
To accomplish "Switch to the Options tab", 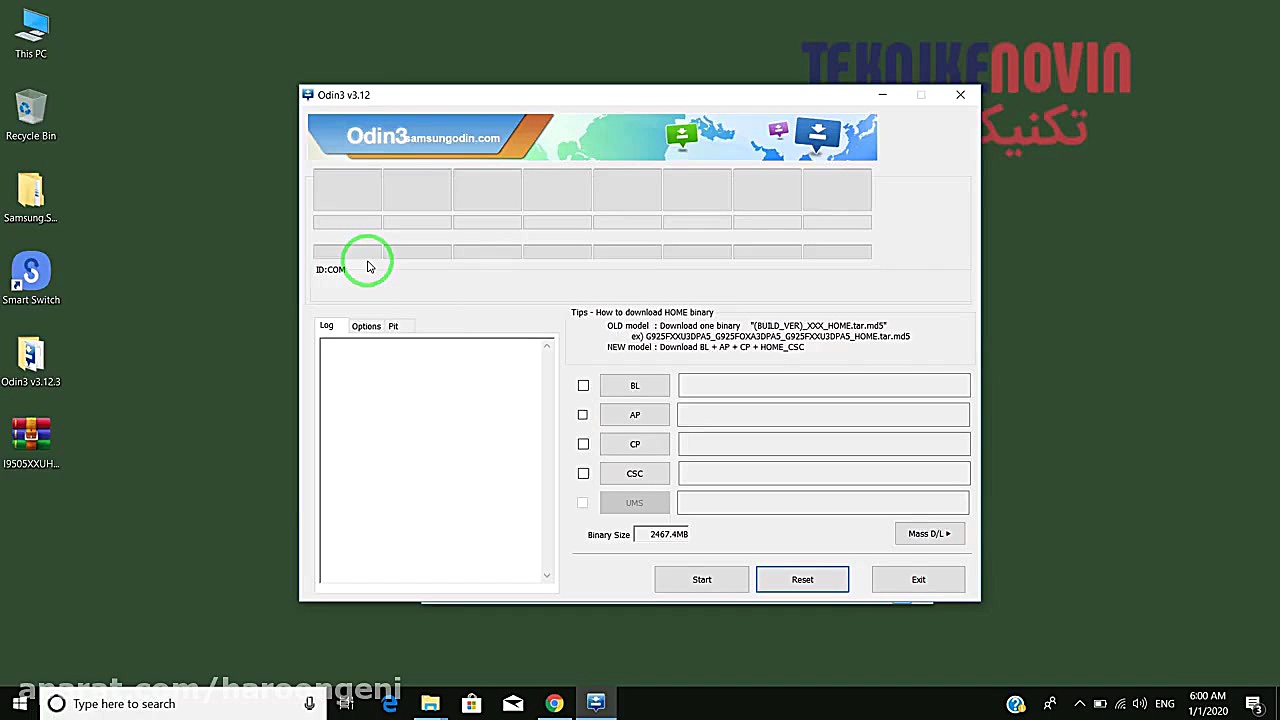I will (366, 326).
